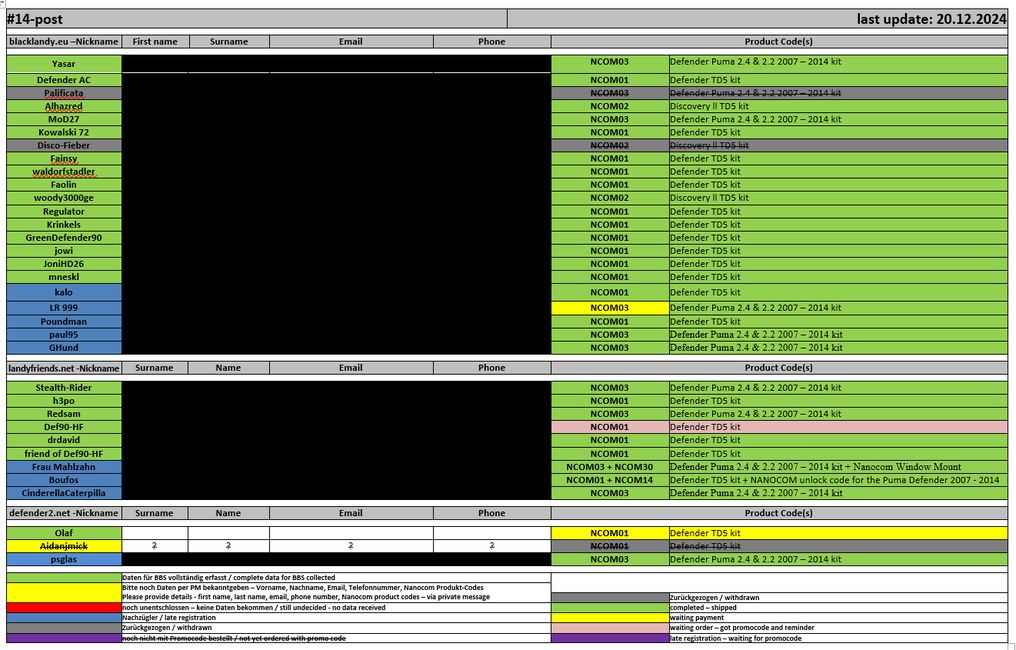Click Discovery II TD5 kit in Alhazred row
The image size is (1016, 650).
tap(838, 106)
